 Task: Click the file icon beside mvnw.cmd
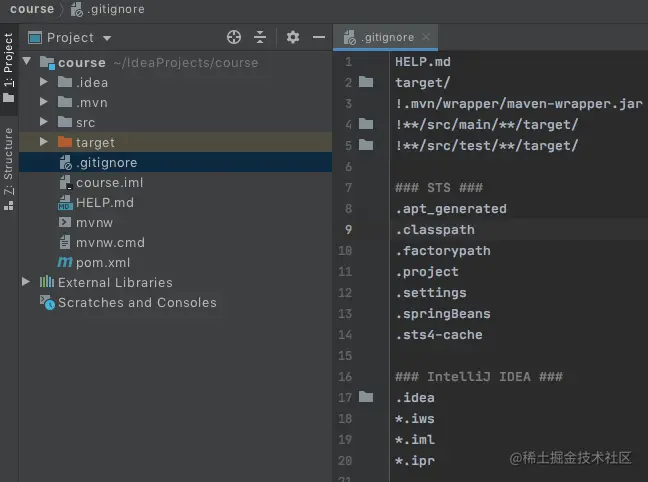[65, 242]
